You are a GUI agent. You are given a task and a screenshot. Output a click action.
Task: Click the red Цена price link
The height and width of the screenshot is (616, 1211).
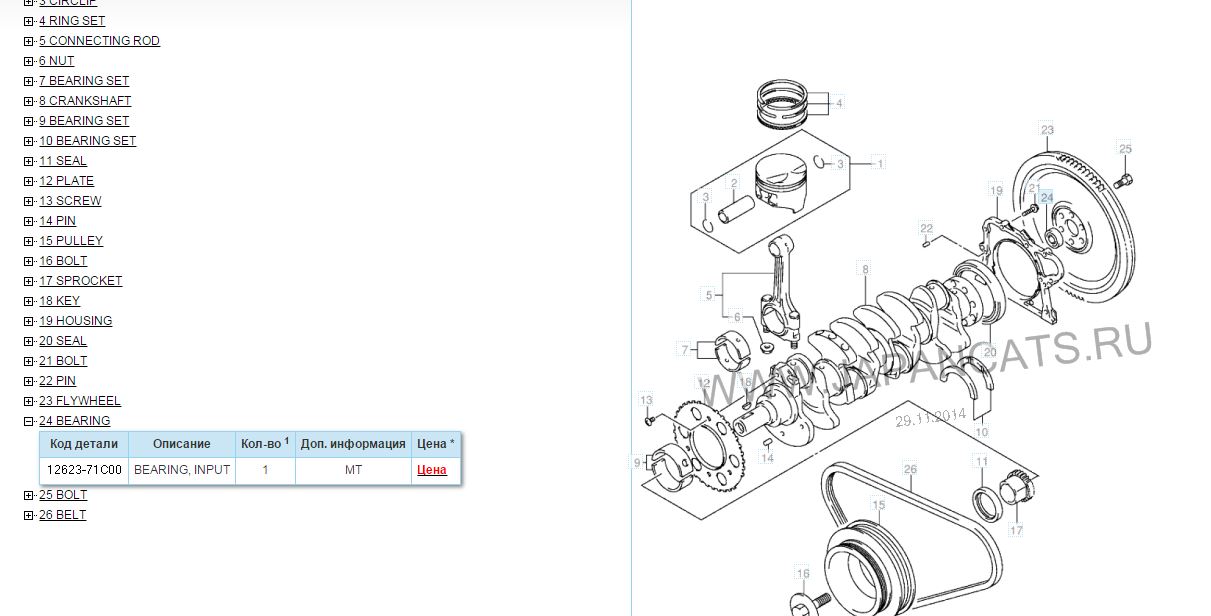[x=431, y=470]
